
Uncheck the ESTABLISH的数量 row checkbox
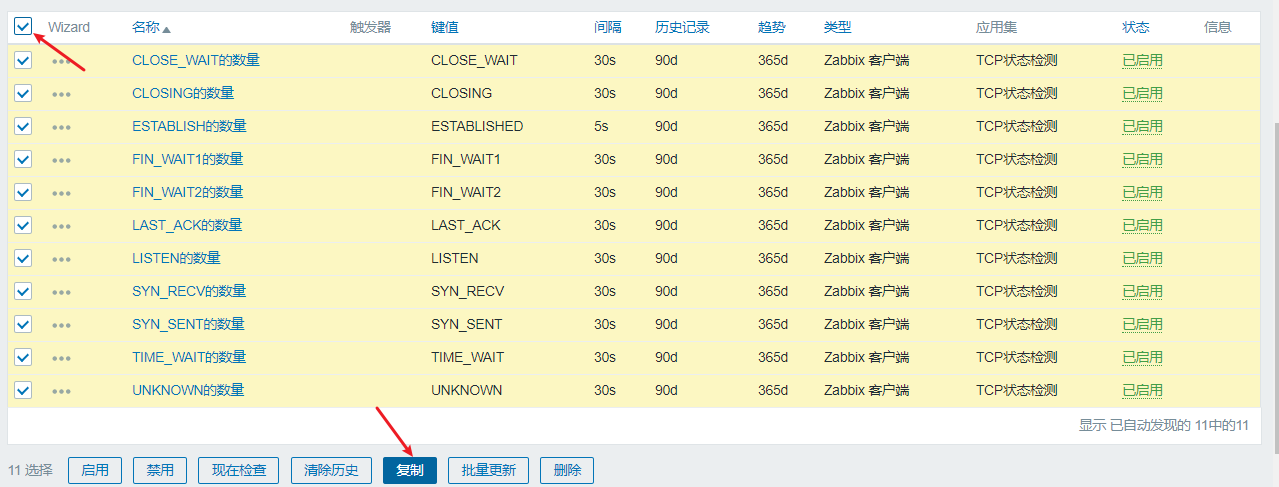pos(23,126)
